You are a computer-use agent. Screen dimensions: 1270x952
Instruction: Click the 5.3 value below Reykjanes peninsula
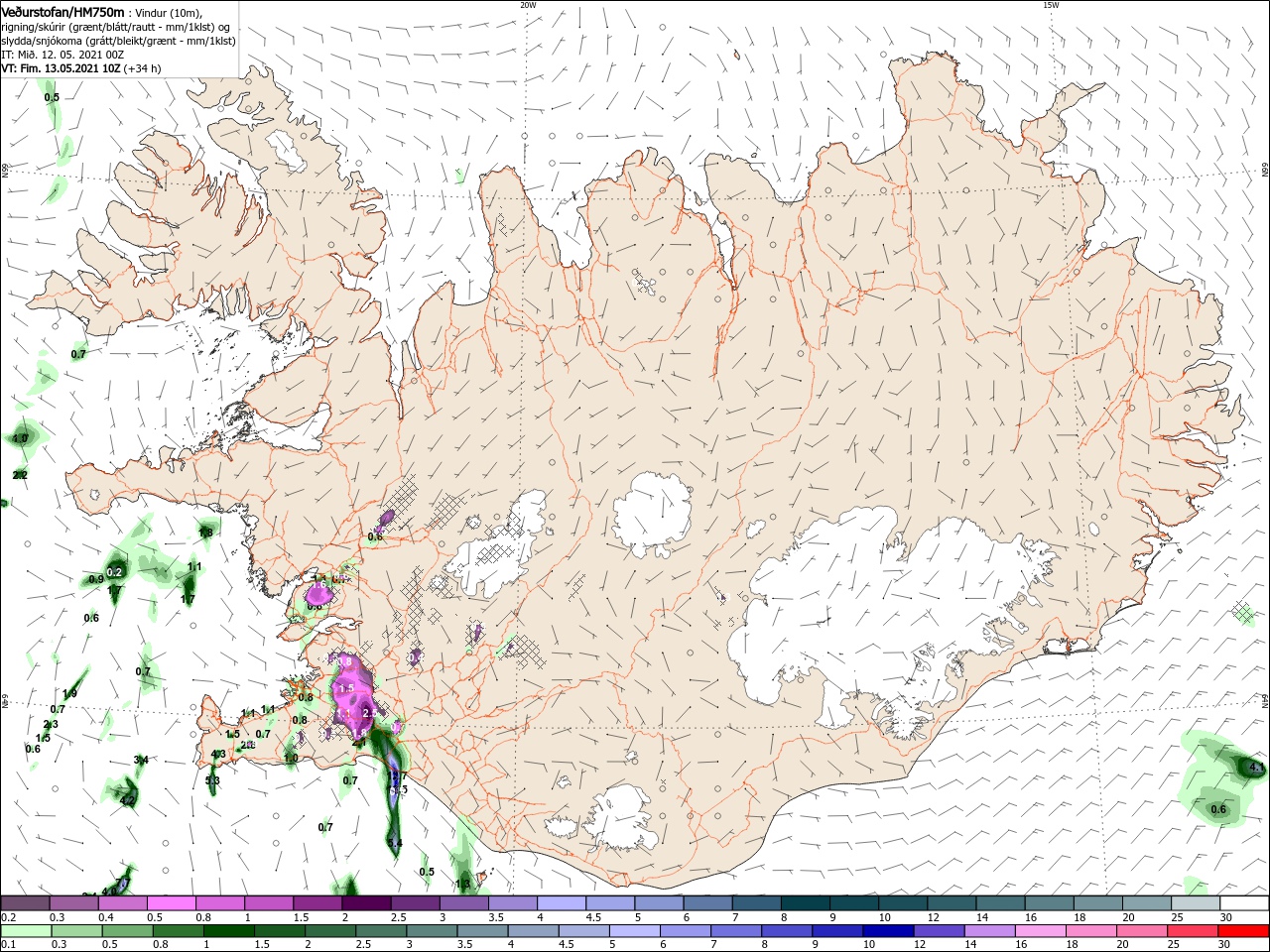point(212,781)
